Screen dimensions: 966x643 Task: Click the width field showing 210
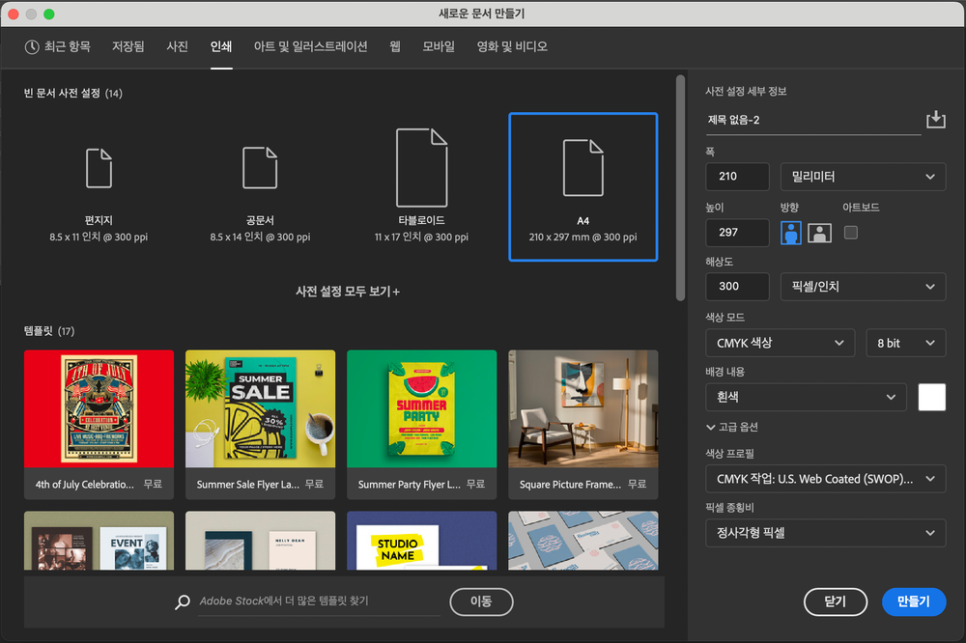click(737, 177)
